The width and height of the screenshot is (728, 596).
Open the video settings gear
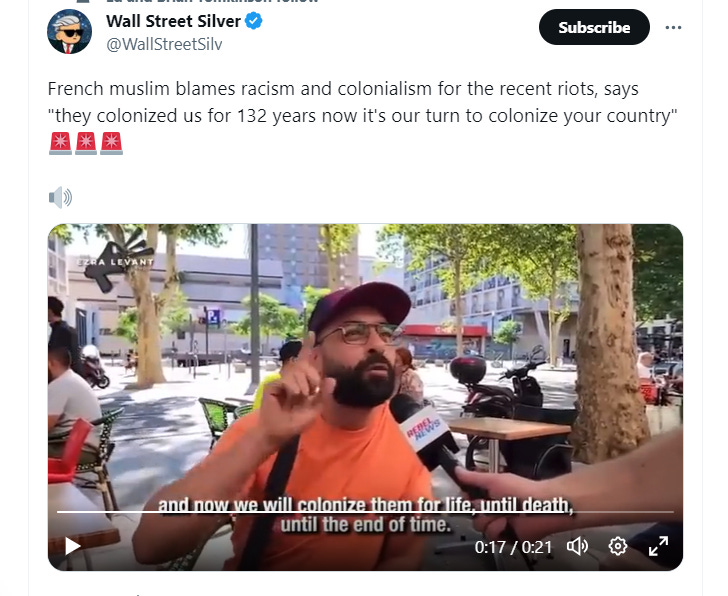click(618, 546)
